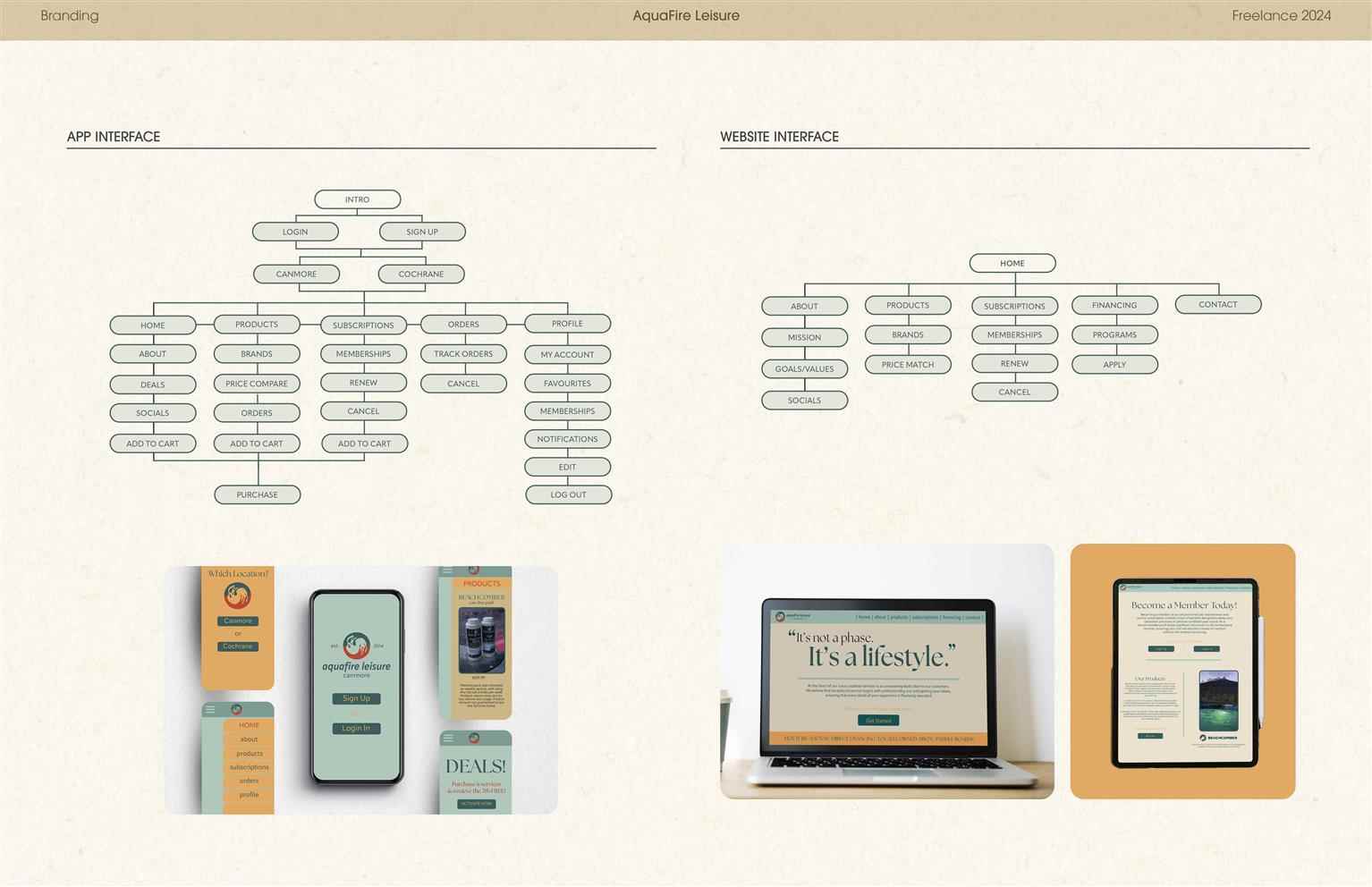Tap Login In on the center phone
This screenshot has width=1372, height=887.
pos(356,728)
